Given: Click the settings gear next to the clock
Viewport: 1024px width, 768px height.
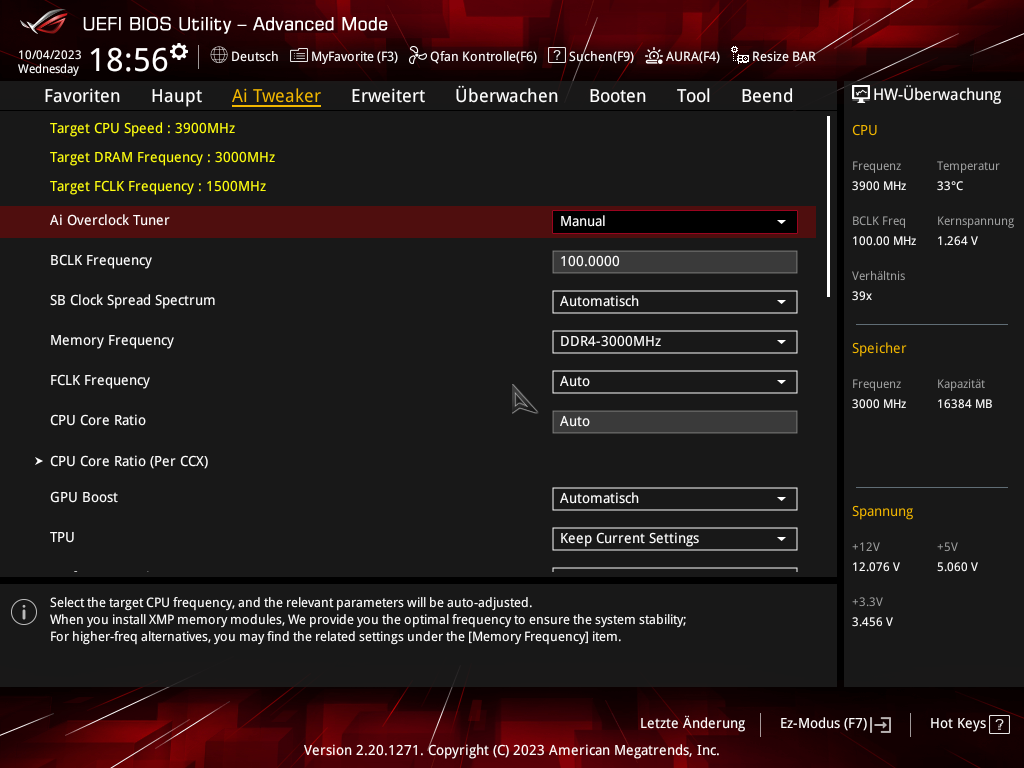Looking at the screenshot, I should (x=179, y=51).
